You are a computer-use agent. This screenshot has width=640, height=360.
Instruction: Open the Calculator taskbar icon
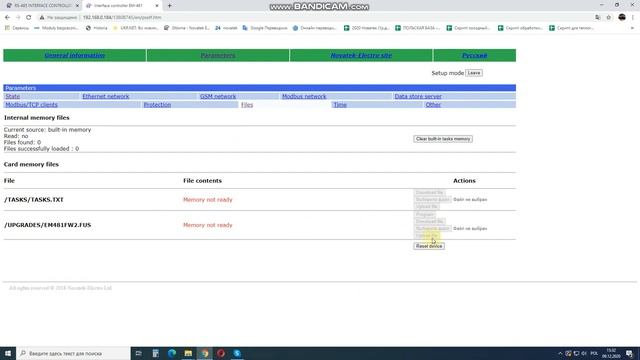coord(156,353)
